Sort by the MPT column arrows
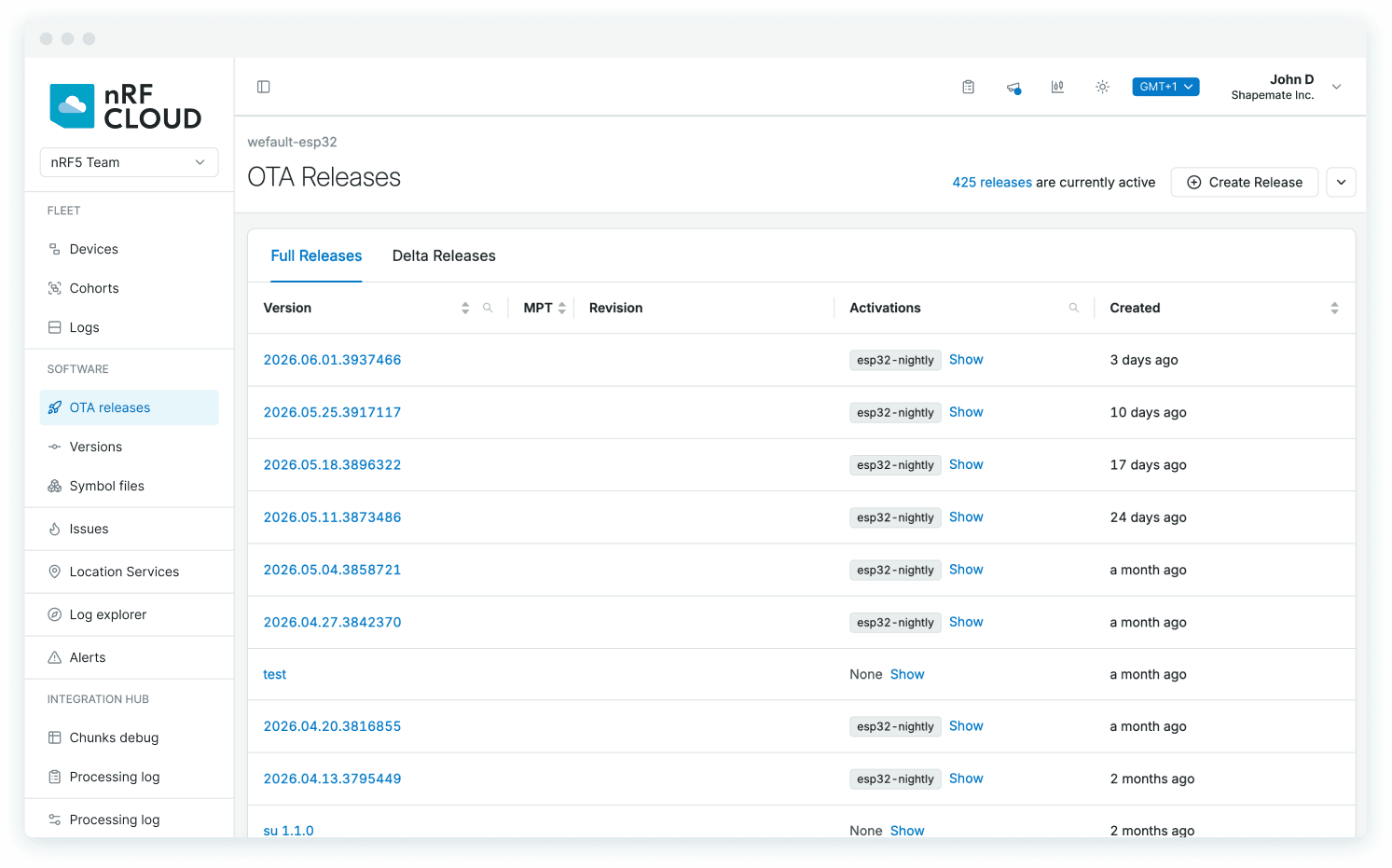Viewport: 1392px width, 868px height. pos(562,308)
